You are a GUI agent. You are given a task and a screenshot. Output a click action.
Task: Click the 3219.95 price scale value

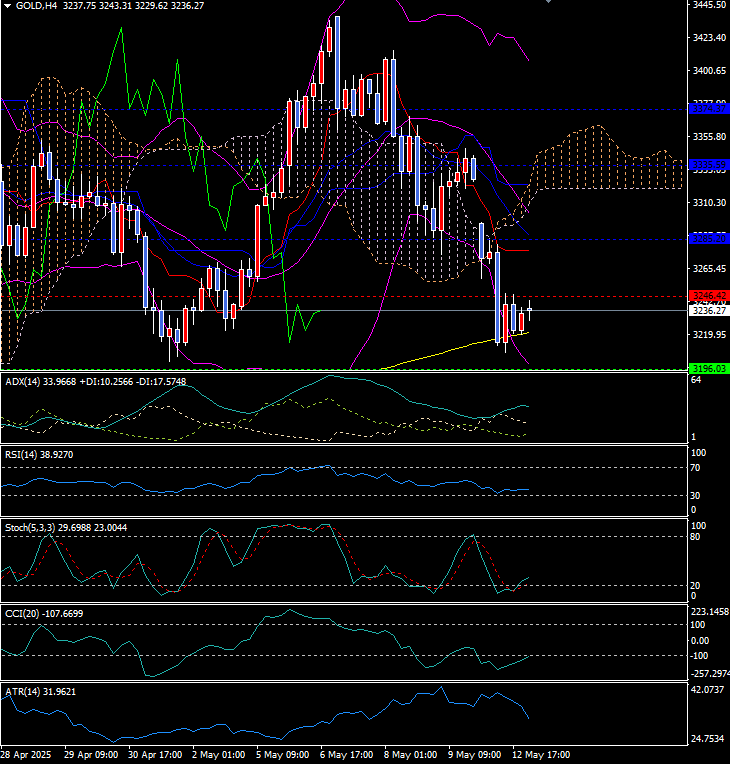pyautogui.click(x=709, y=335)
